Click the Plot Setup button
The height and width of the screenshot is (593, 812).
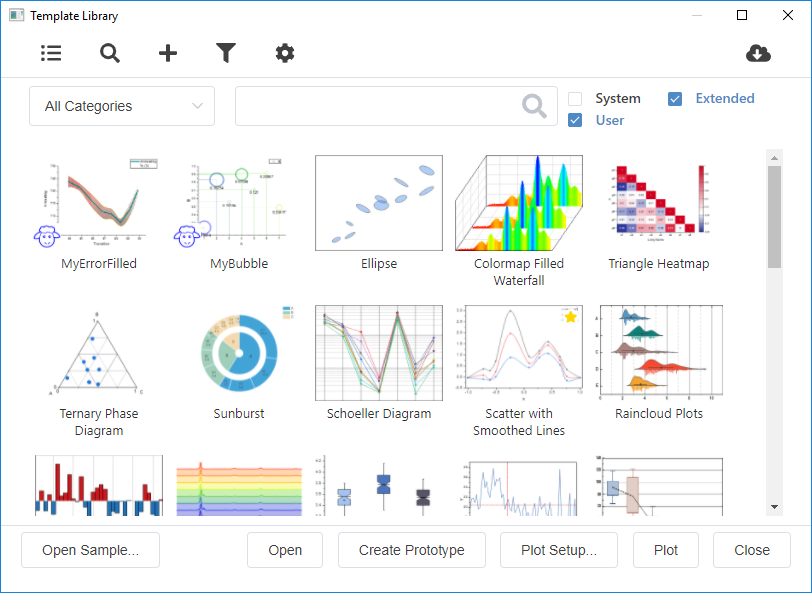coord(558,550)
